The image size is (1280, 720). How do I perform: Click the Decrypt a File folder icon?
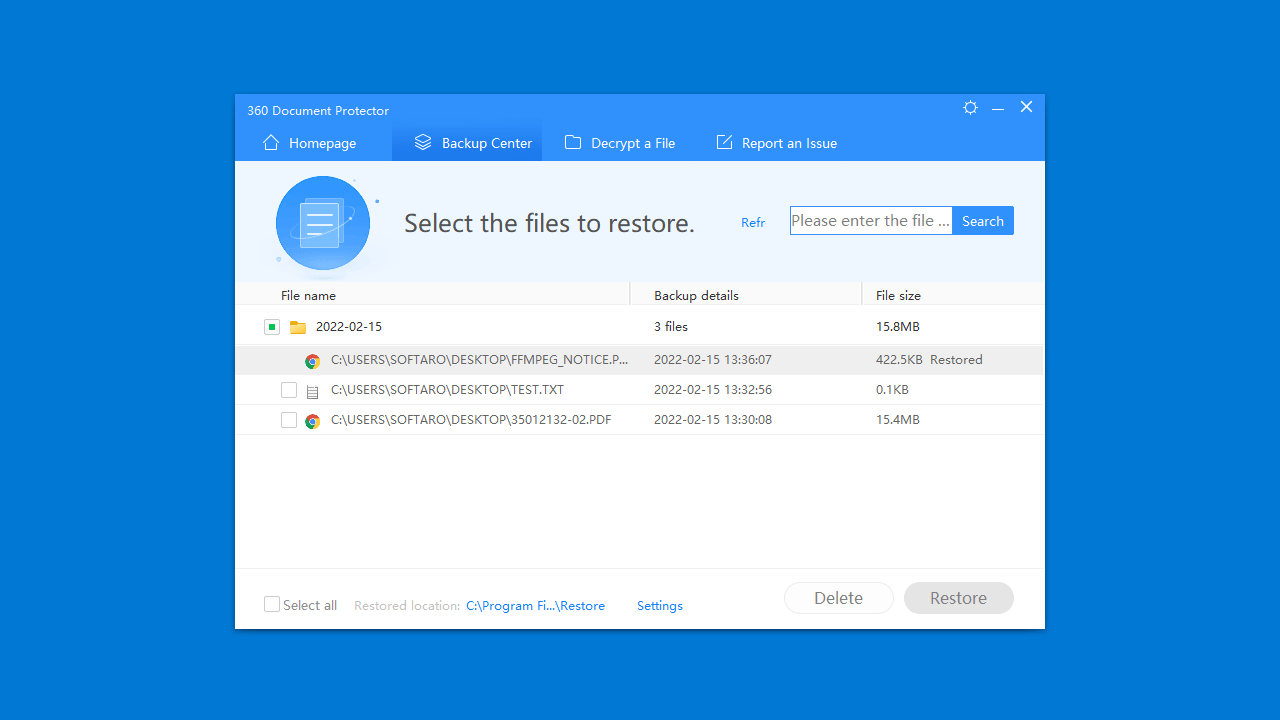(x=573, y=142)
